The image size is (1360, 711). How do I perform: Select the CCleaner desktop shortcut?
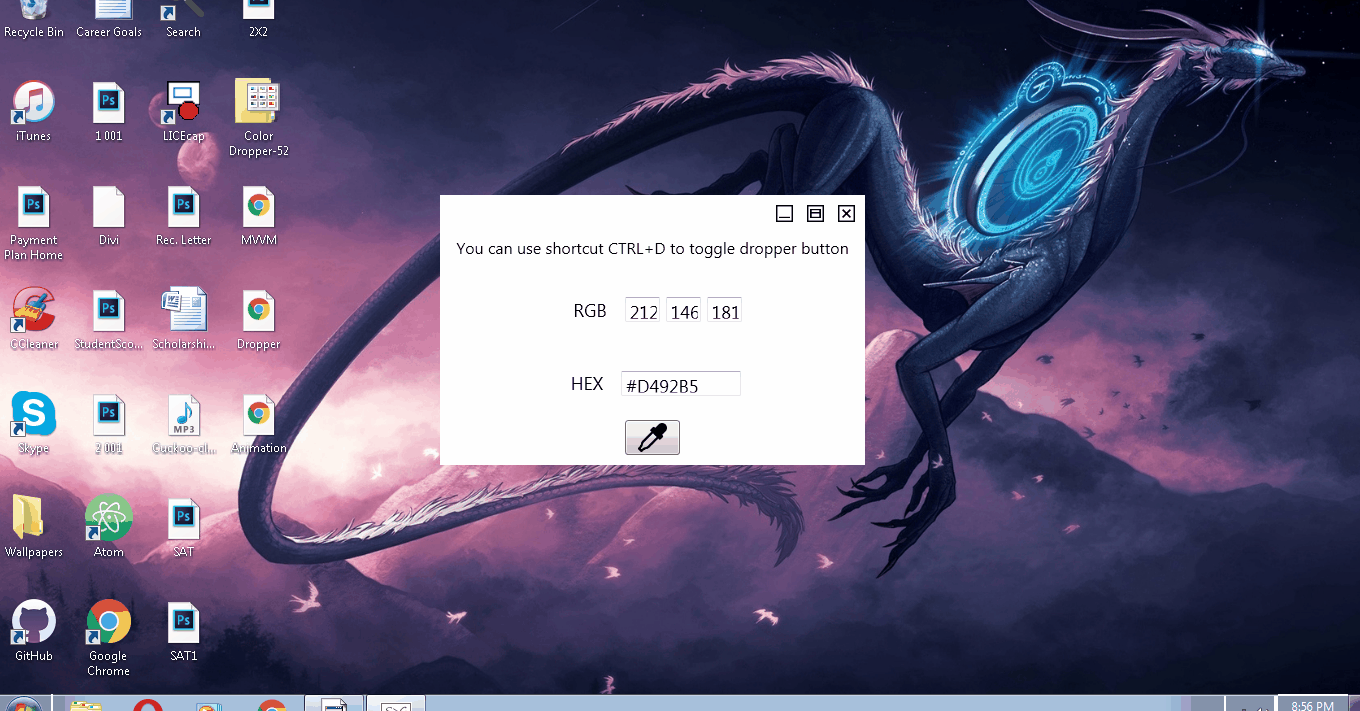click(x=34, y=320)
